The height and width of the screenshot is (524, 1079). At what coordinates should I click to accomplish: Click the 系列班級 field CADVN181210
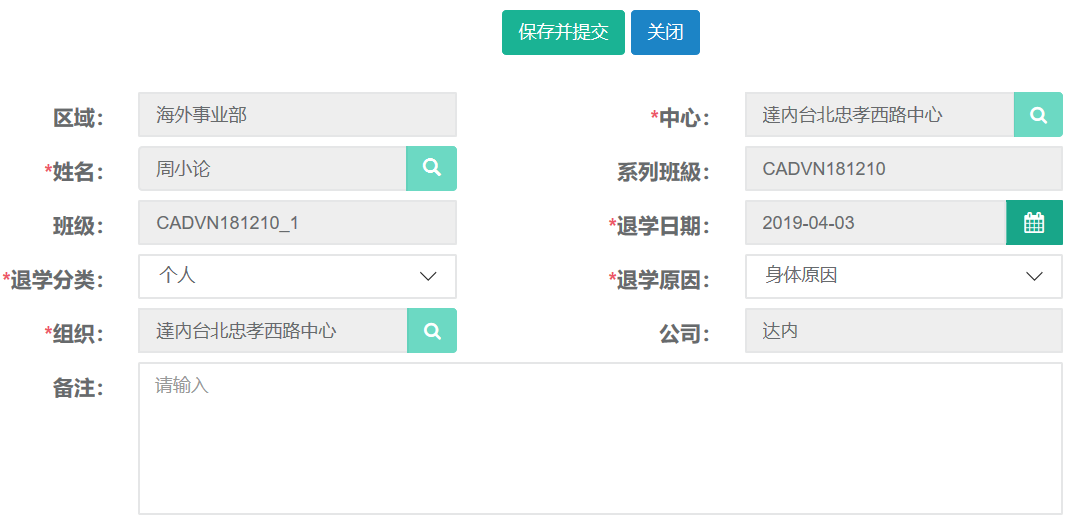(x=903, y=169)
